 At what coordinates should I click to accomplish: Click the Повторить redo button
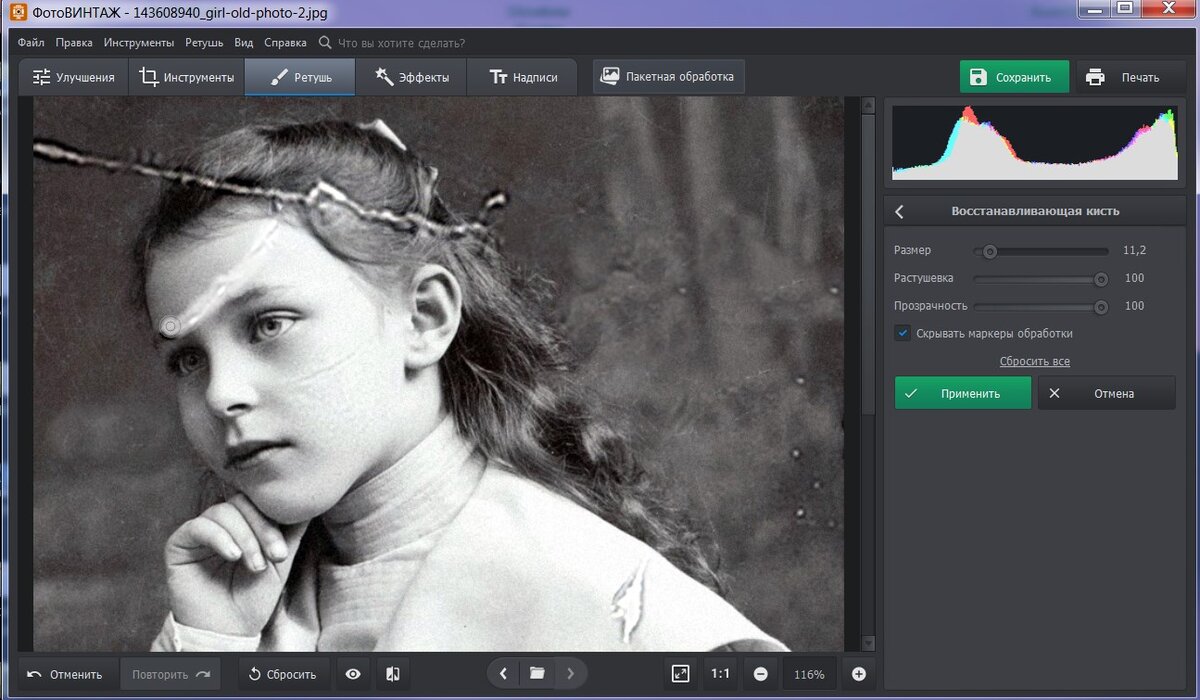click(x=171, y=674)
